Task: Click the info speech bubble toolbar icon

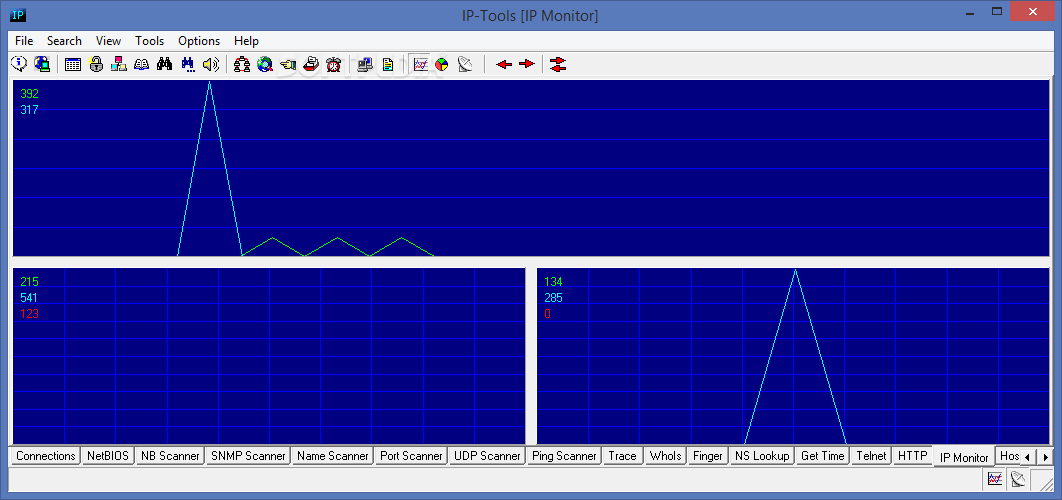Action: [x=19, y=64]
